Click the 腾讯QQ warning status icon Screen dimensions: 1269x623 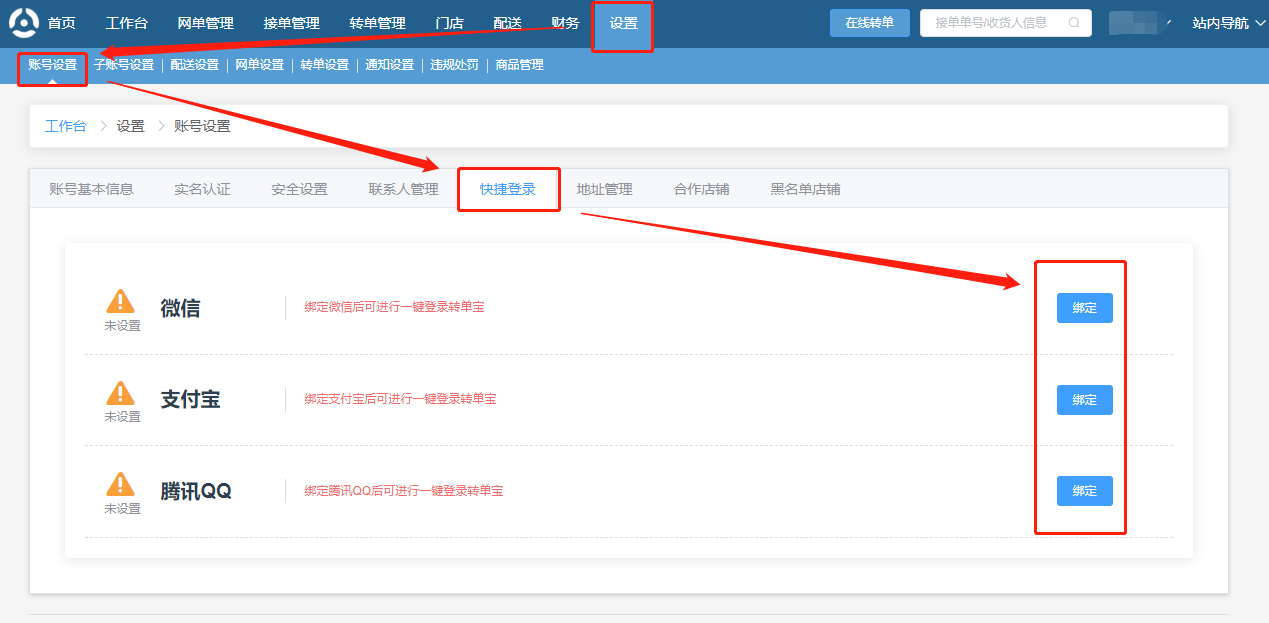(120, 484)
